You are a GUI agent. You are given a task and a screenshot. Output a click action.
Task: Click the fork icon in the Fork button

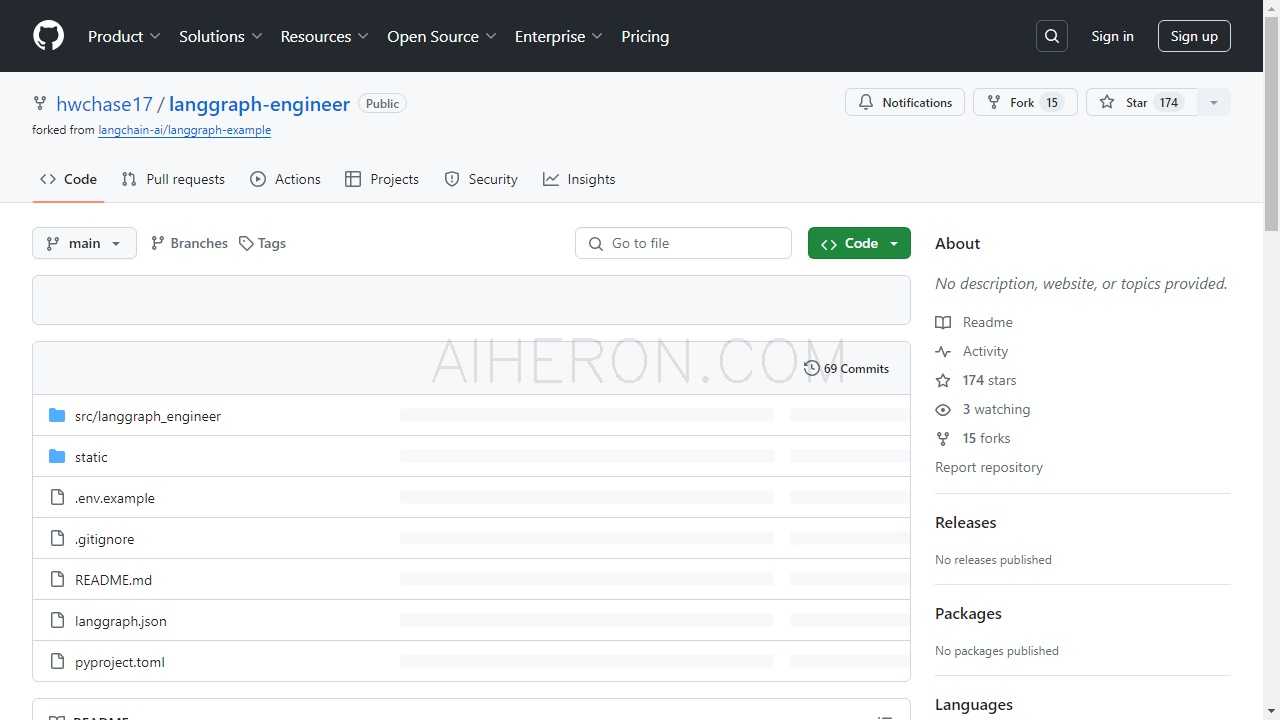994,102
